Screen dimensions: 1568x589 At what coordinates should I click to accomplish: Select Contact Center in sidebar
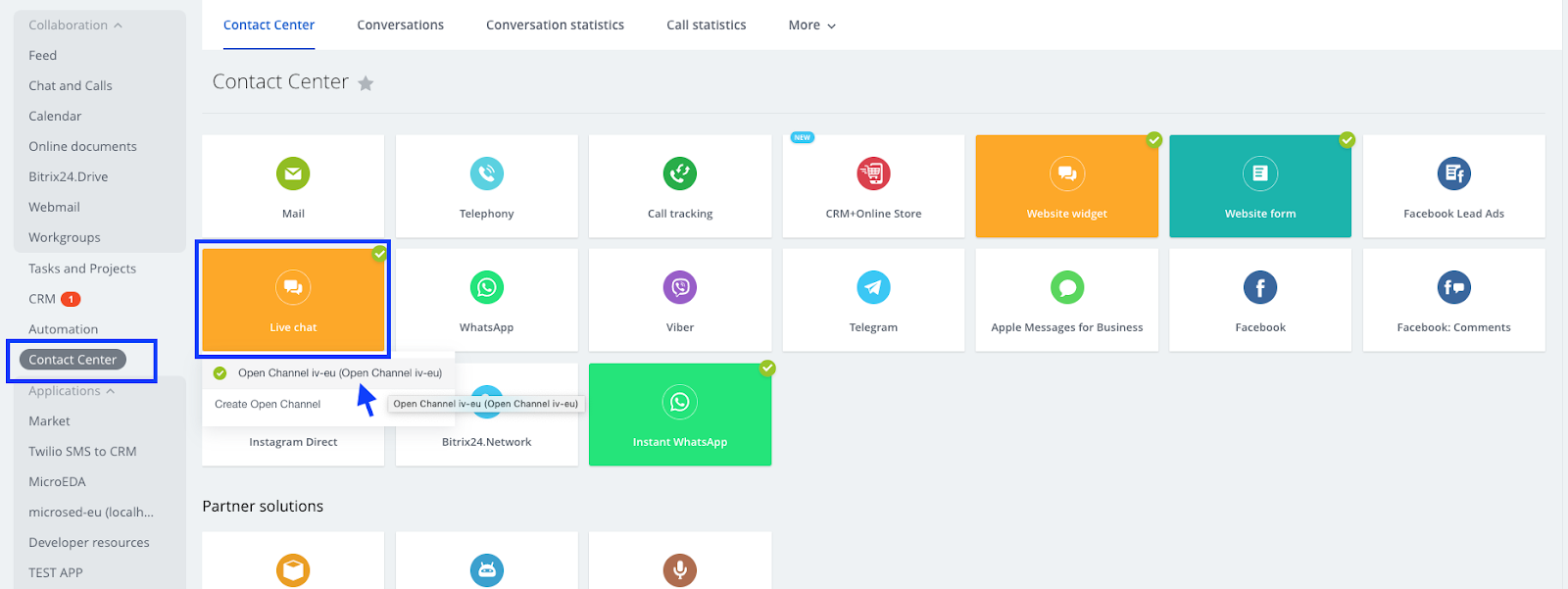pyautogui.click(x=73, y=360)
